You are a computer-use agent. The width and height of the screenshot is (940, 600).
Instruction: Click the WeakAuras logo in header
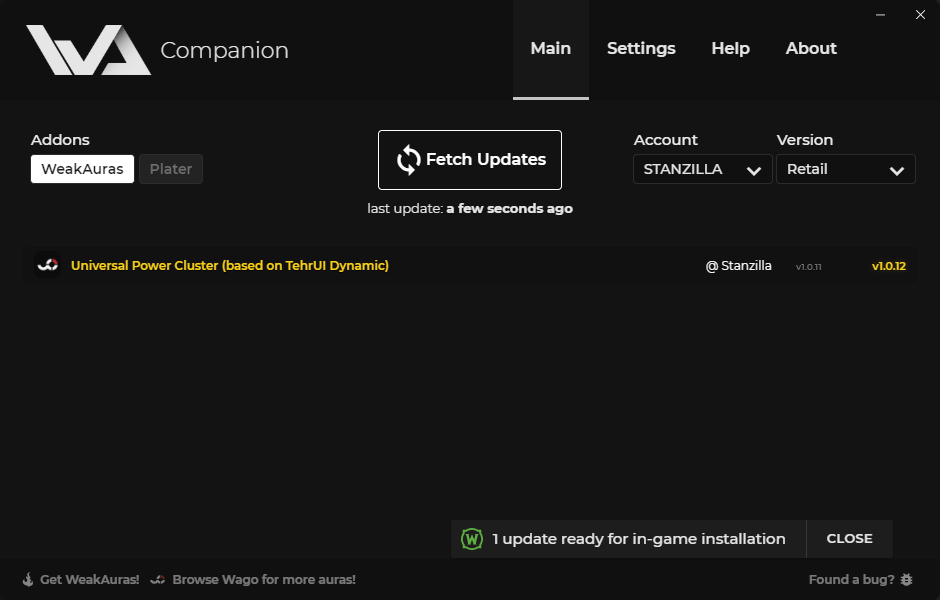(88, 50)
